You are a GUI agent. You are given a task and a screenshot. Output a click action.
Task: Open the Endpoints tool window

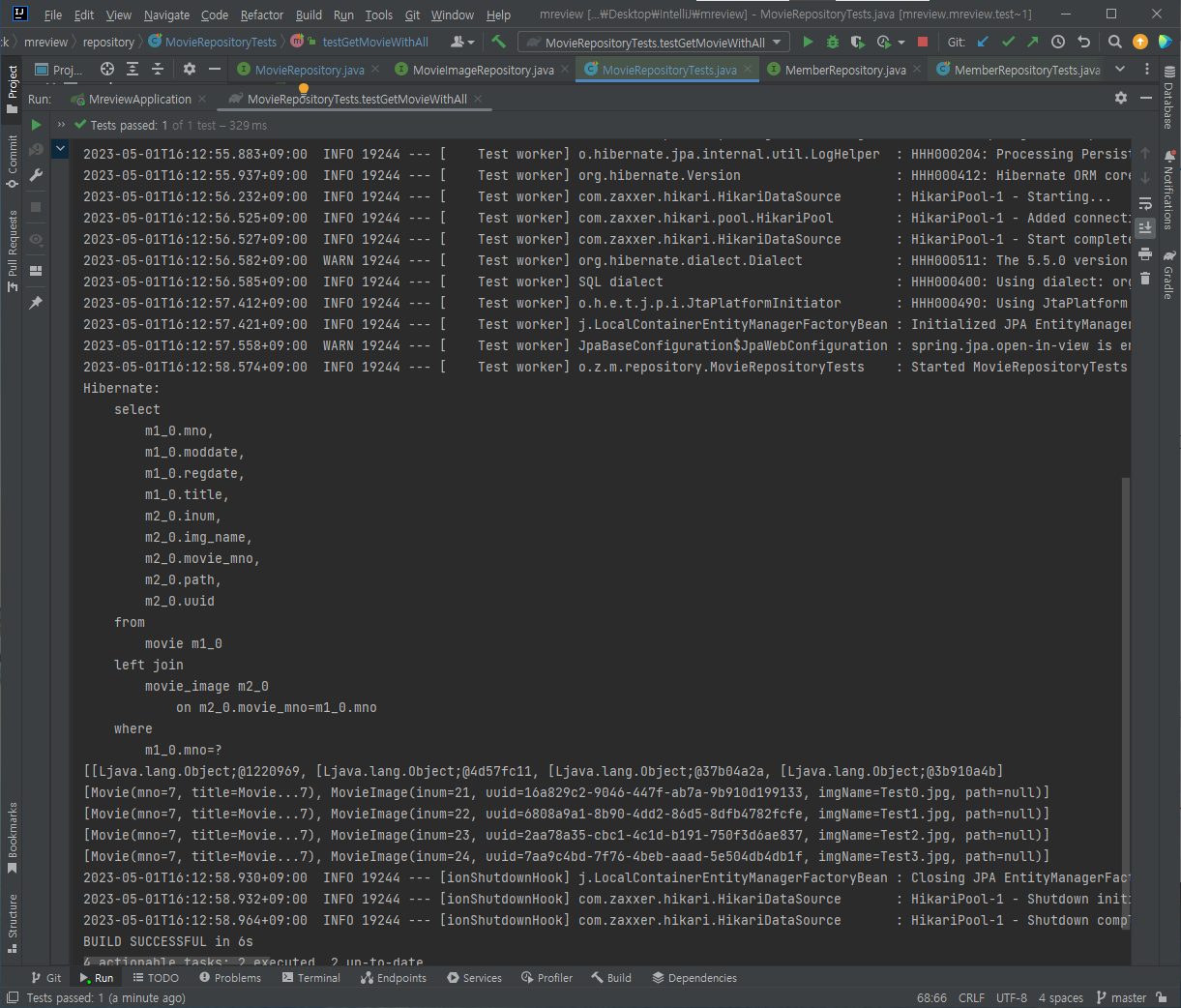tap(394, 978)
